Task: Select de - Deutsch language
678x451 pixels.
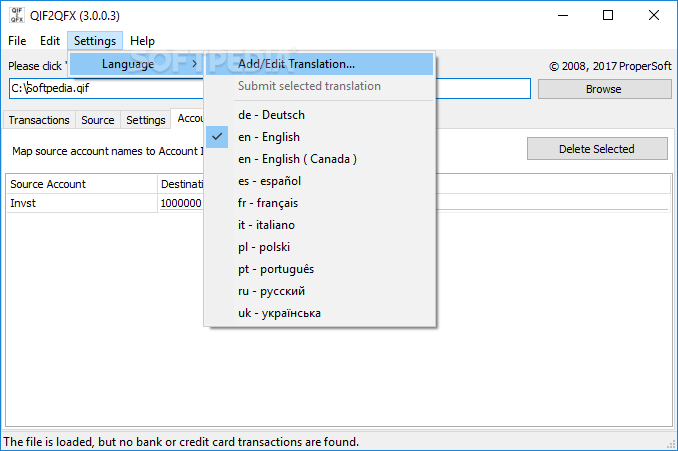Action: coord(320,115)
